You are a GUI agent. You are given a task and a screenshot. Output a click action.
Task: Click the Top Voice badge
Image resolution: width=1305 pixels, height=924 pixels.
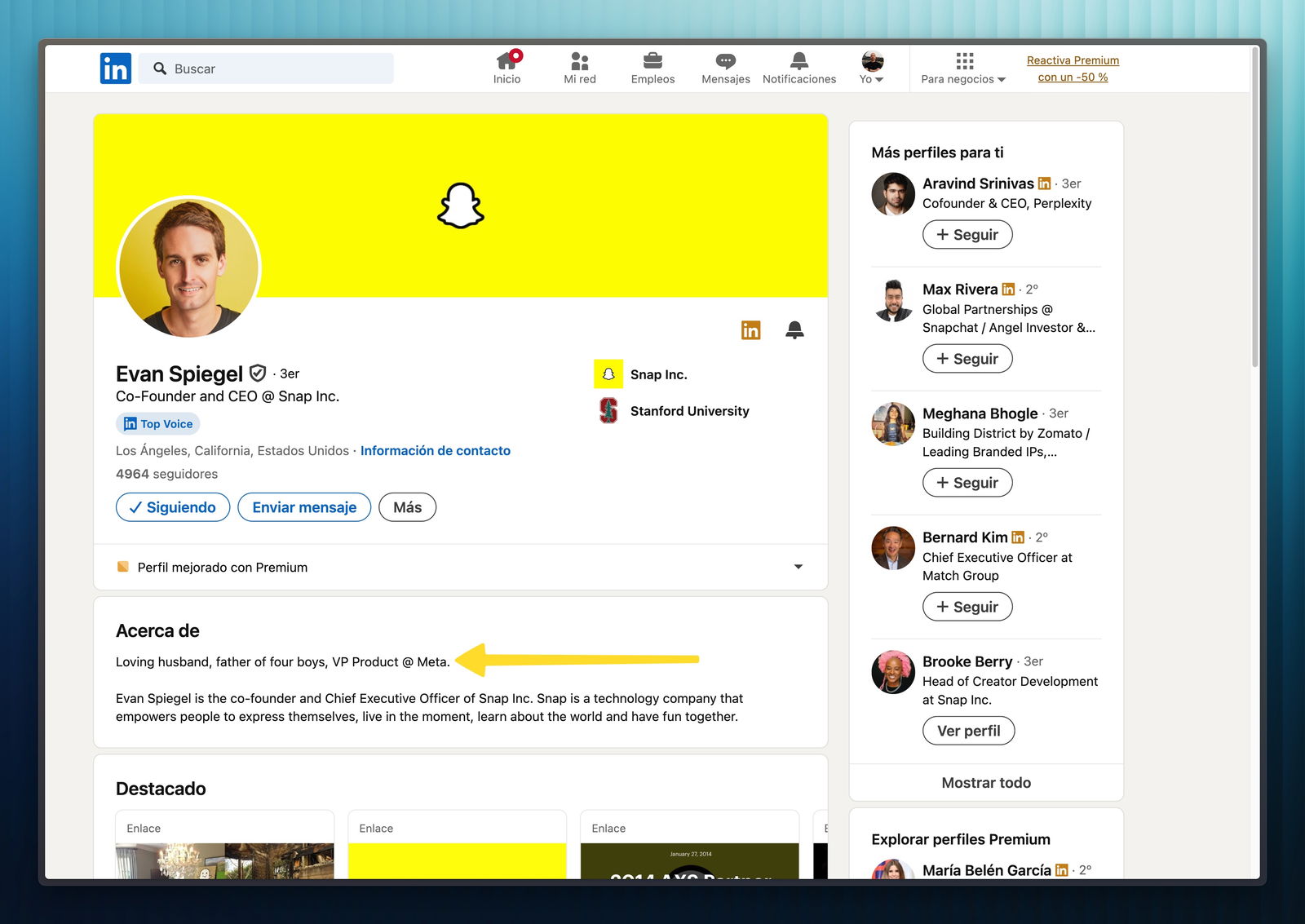coord(157,424)
